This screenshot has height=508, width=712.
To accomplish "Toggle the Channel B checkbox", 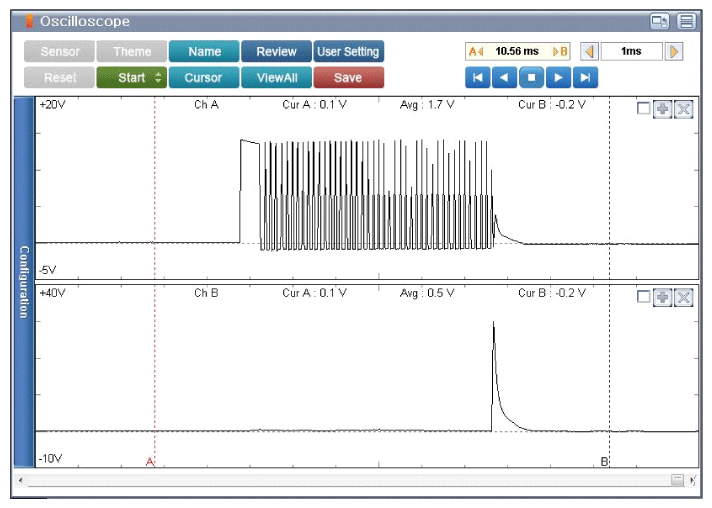I will tap(643, 297).
